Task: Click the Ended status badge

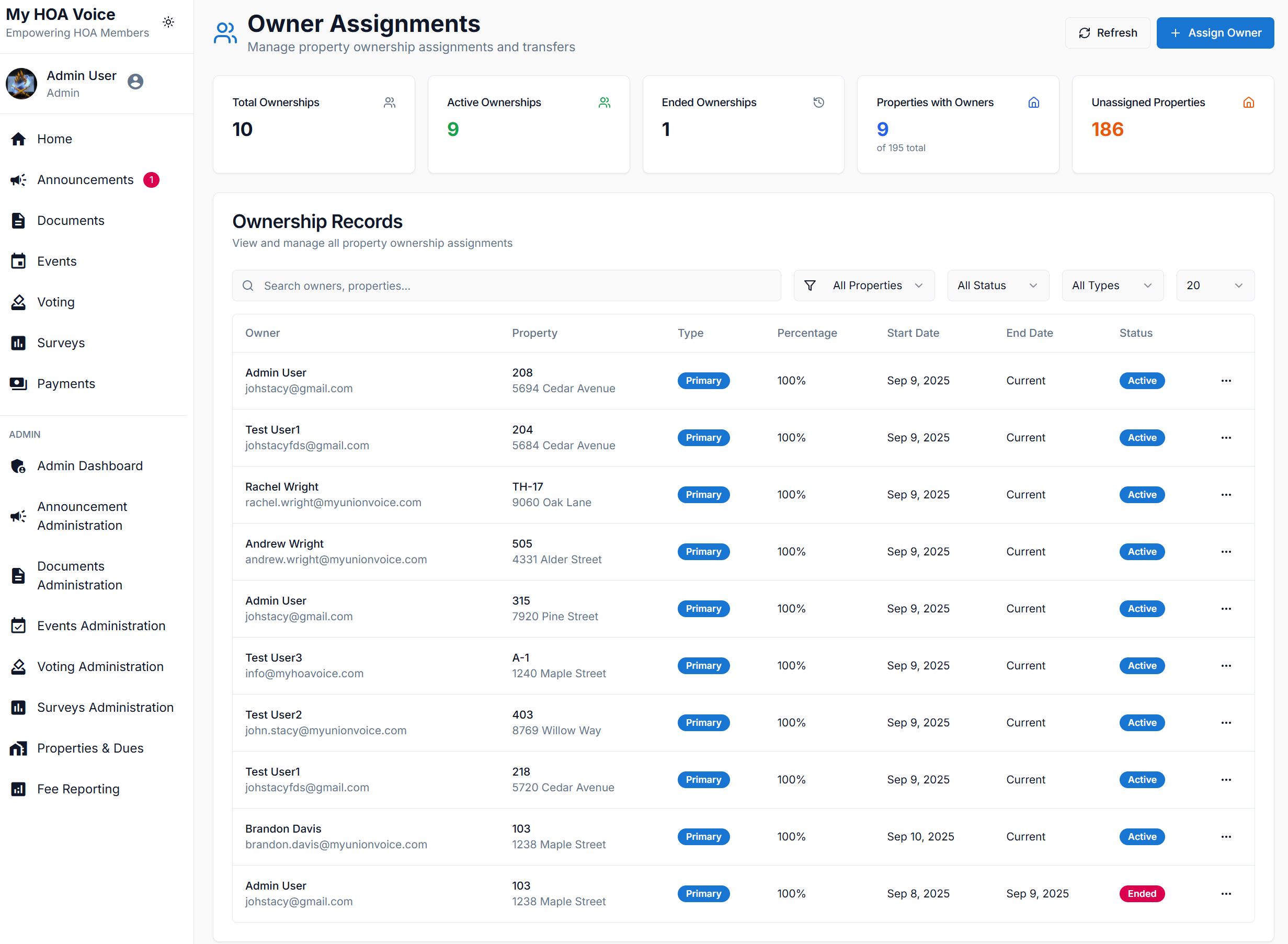Action: point(1141,894)
